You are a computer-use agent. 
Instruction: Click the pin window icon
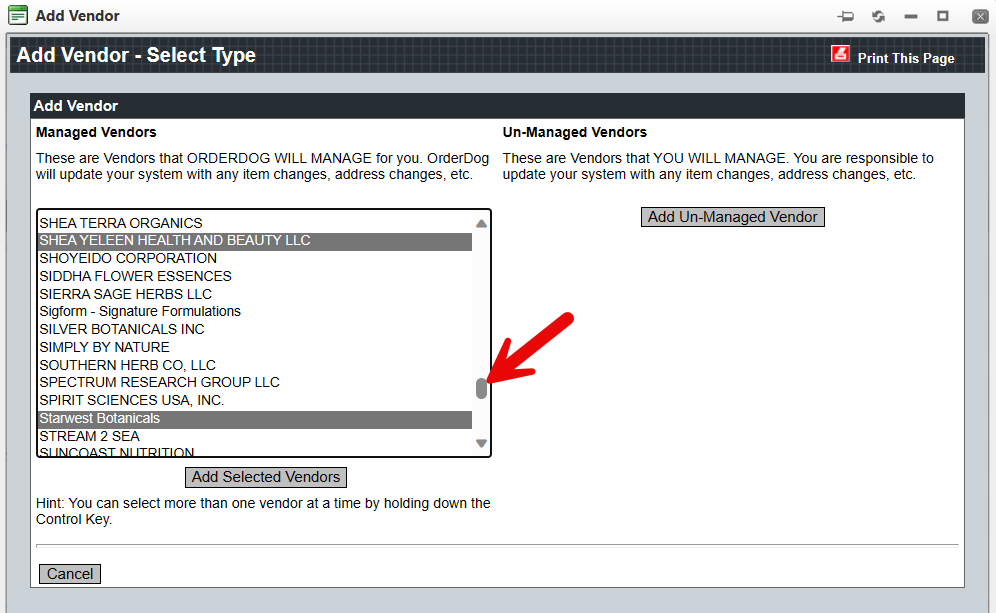tap(845, 16)
